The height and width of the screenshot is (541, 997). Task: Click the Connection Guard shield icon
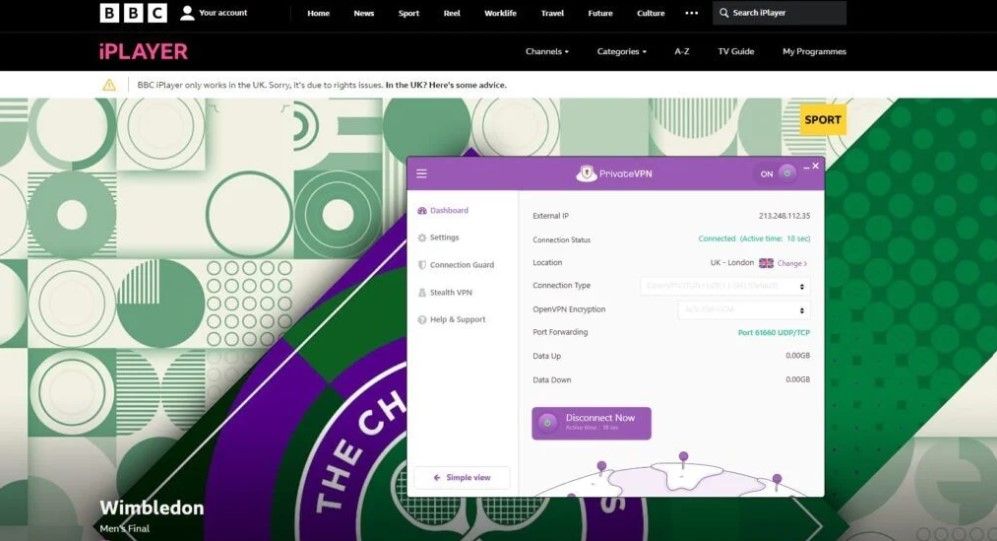(422, 265)
